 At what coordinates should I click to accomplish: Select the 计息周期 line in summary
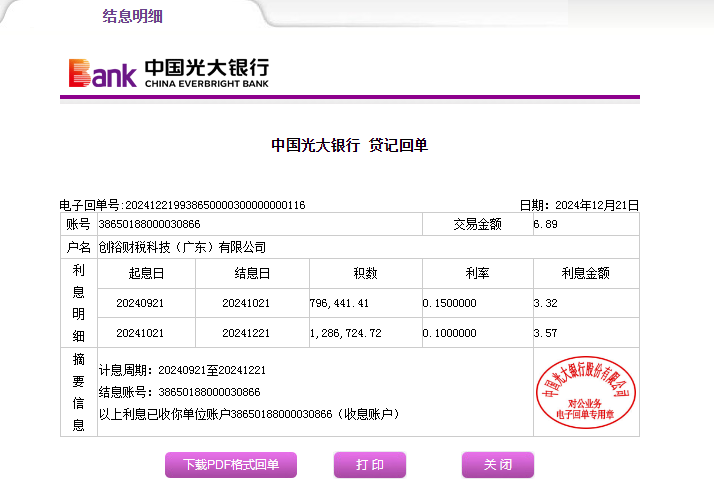182,370
